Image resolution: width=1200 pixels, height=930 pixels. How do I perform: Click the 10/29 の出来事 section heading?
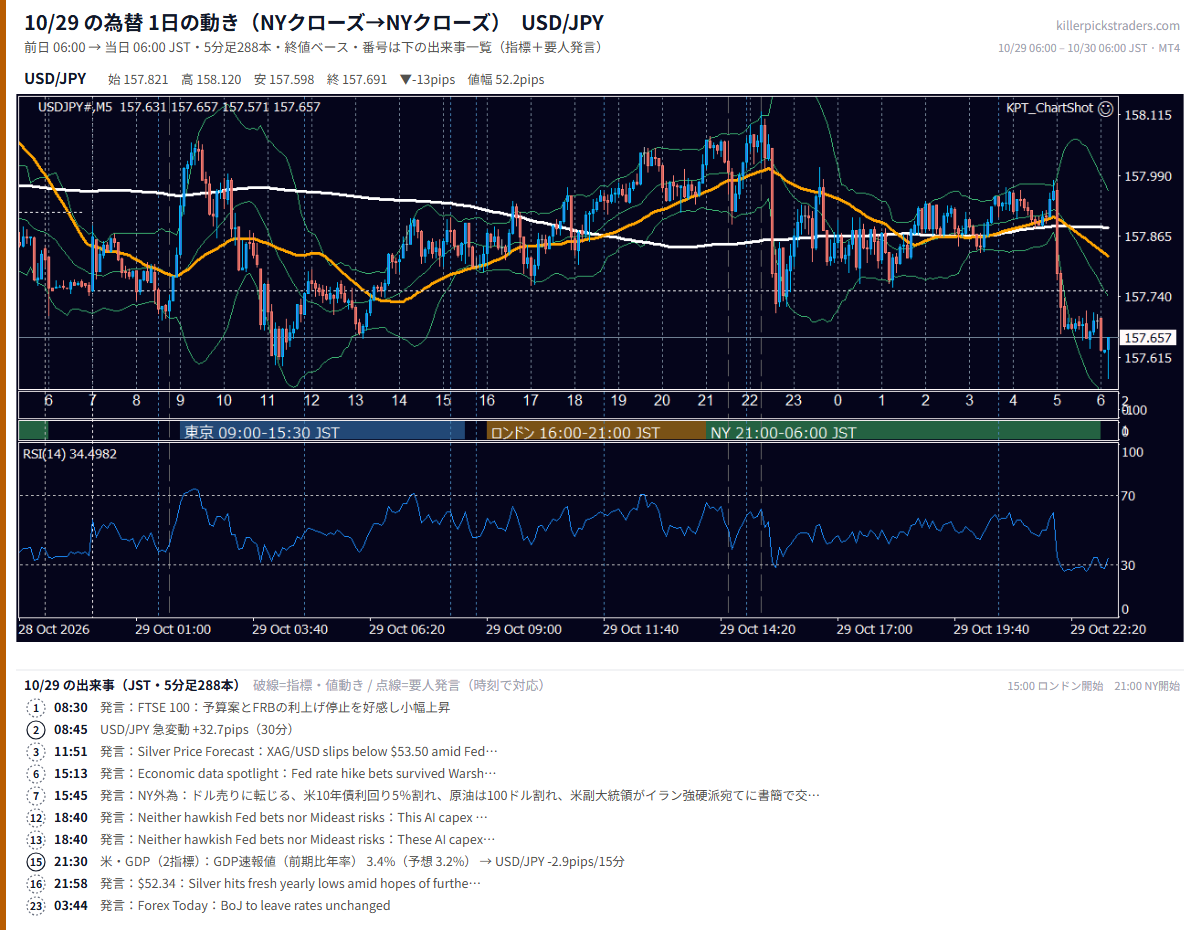(x=132, y=685)
